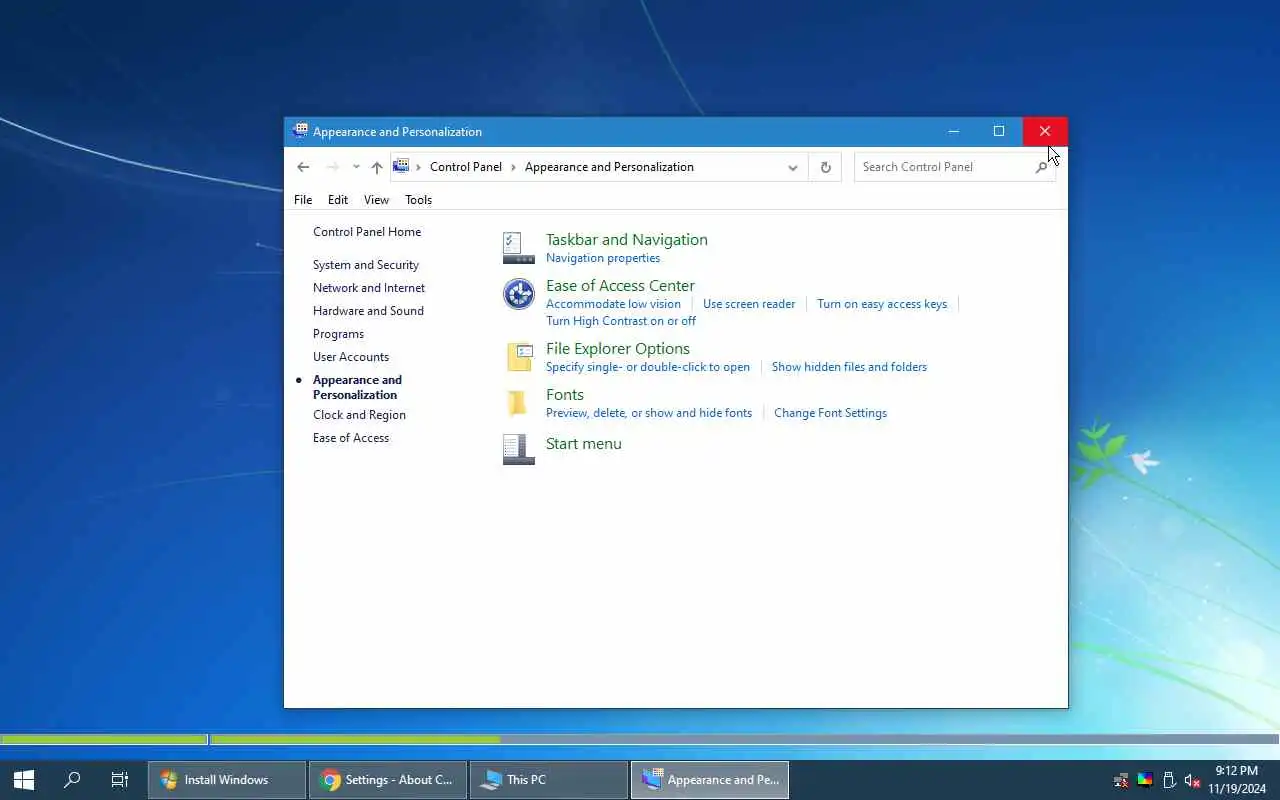1280x800 pixels.
Task: Select Ease of Access in sidebar
Action: (351, 438)
